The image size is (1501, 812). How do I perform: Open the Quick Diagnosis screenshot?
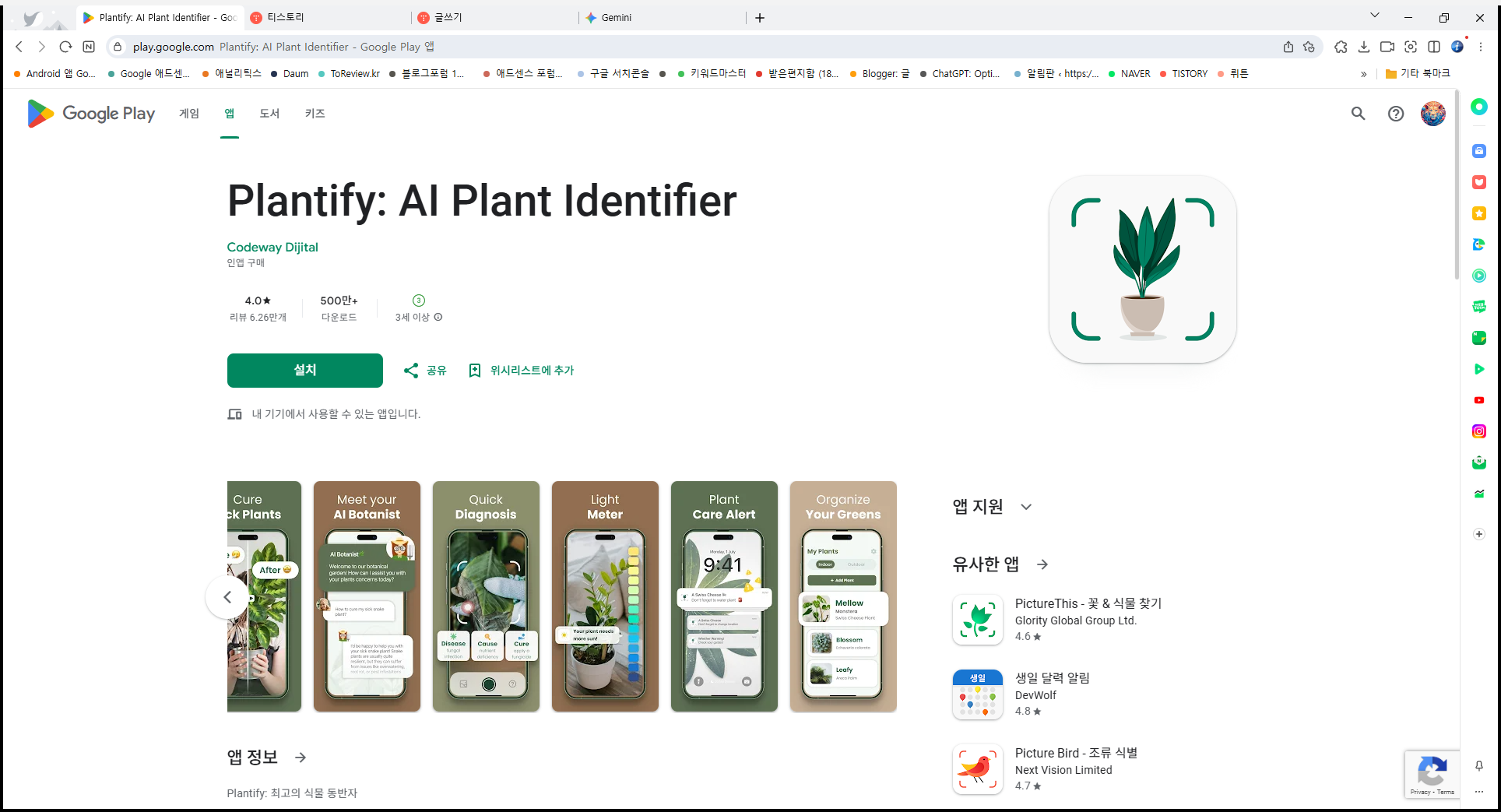[x=486, y=596]
